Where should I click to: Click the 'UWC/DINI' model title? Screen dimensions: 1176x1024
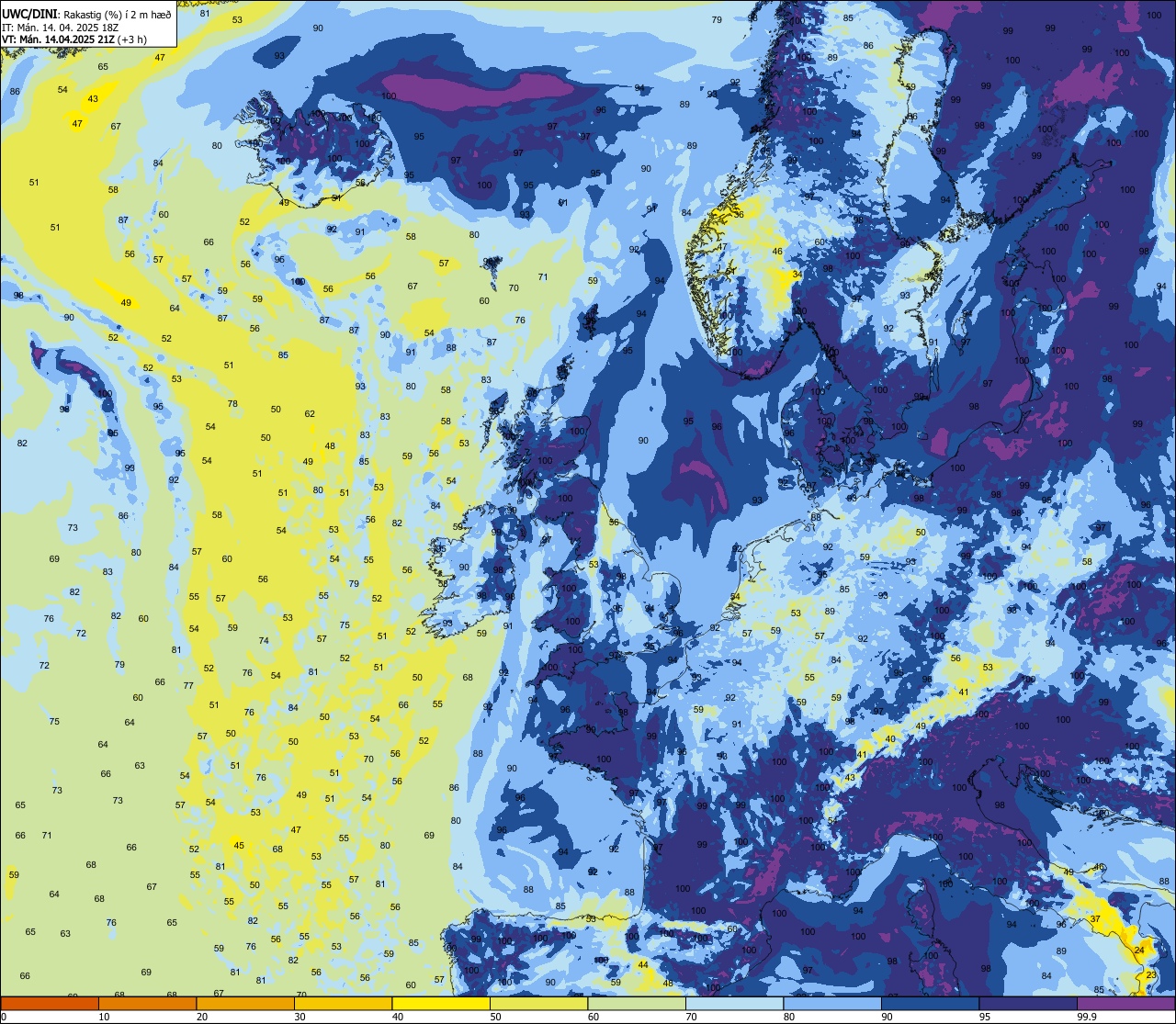tap(29, 14)
